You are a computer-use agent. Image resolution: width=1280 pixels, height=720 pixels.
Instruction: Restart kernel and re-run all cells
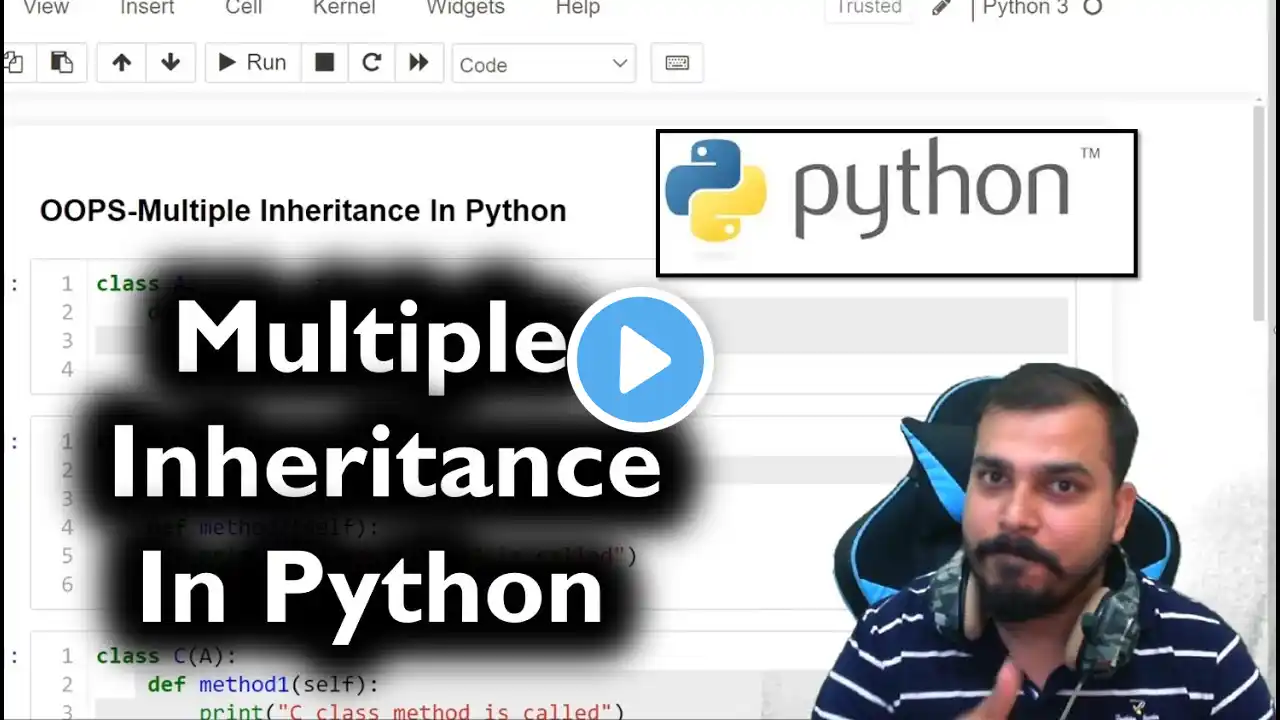click(x=419, y=63)
